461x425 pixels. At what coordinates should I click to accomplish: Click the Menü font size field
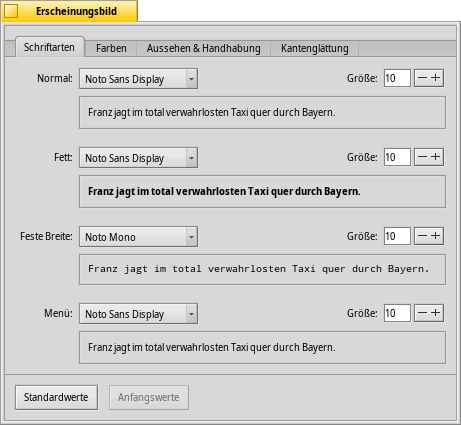(397, 313)
